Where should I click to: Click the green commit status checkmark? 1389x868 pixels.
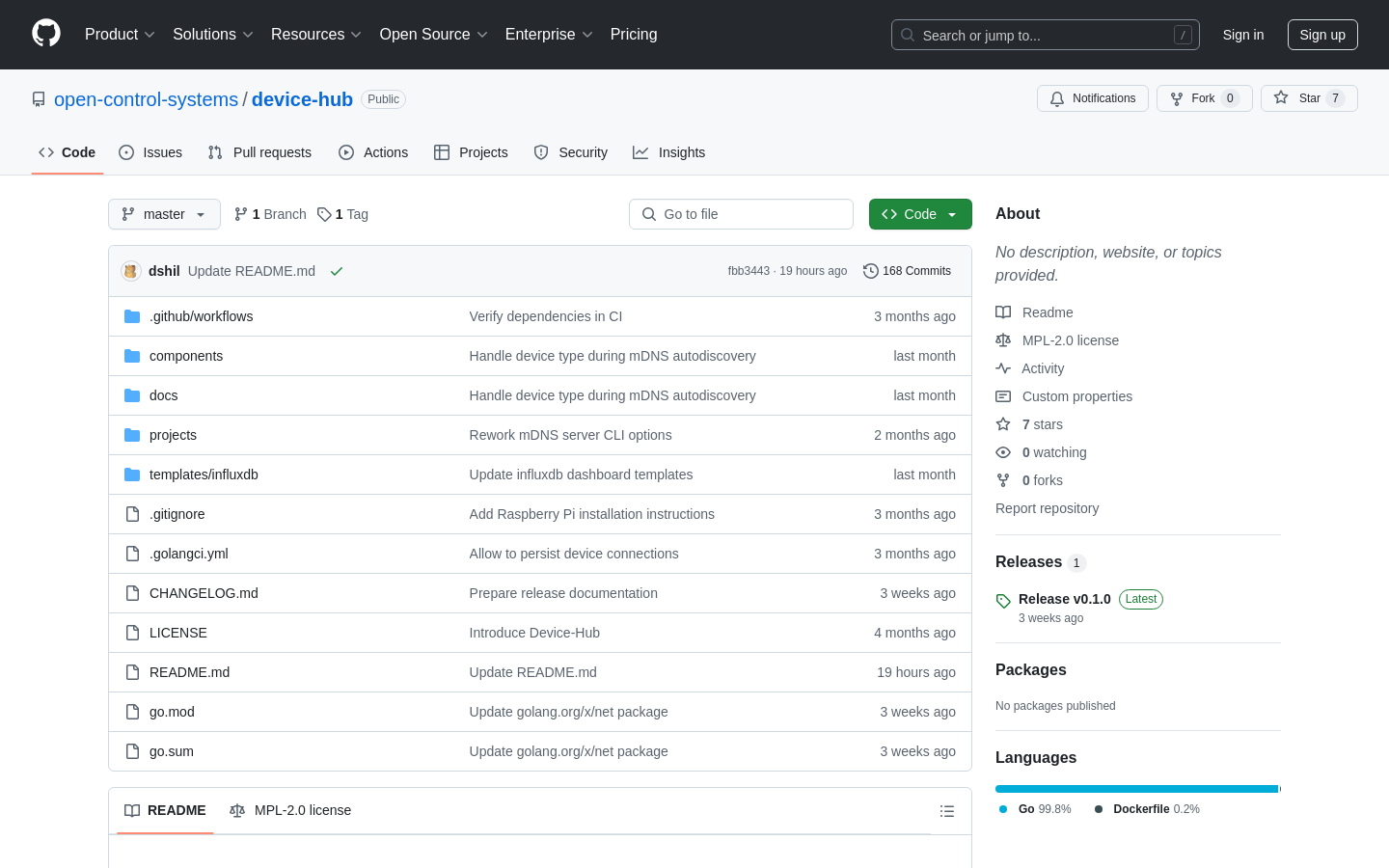[x=337, y=271]
